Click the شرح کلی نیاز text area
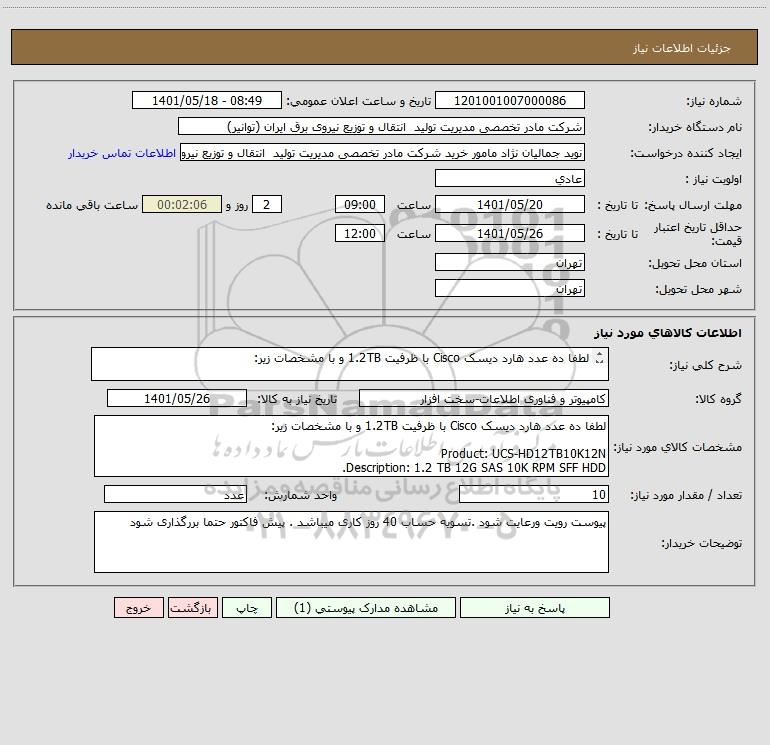 tap(350, 364)
